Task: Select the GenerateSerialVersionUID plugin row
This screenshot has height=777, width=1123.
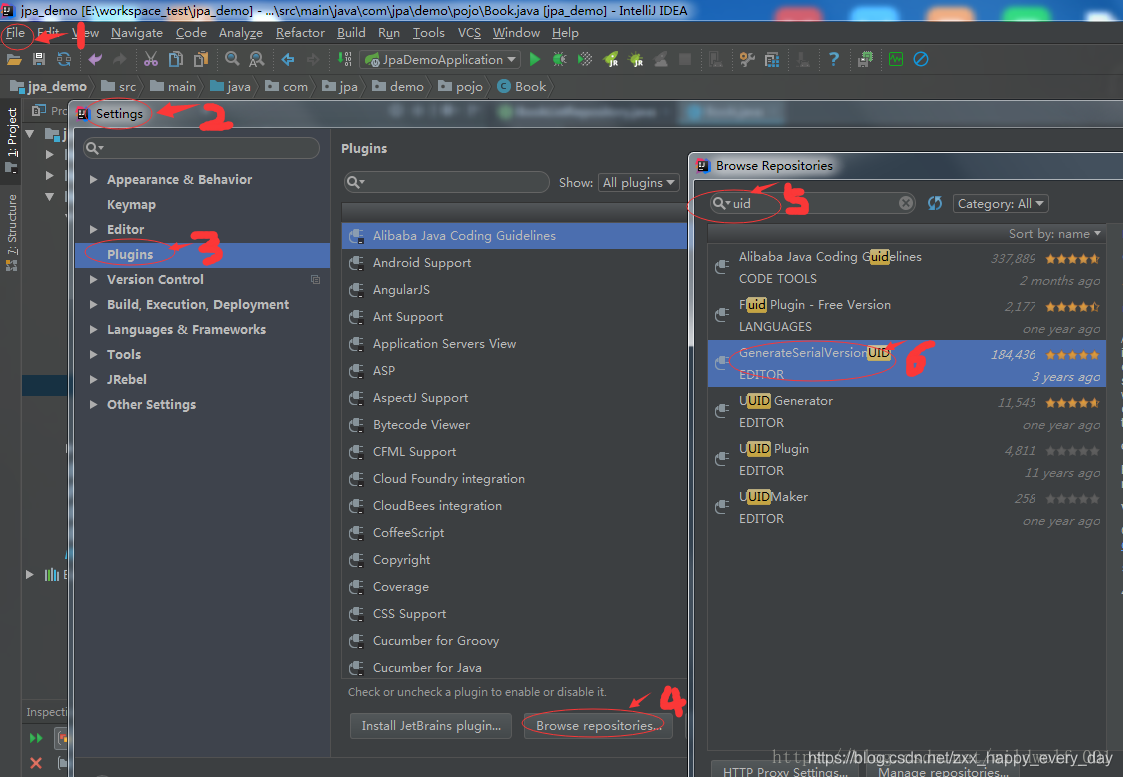Action: 907,364
